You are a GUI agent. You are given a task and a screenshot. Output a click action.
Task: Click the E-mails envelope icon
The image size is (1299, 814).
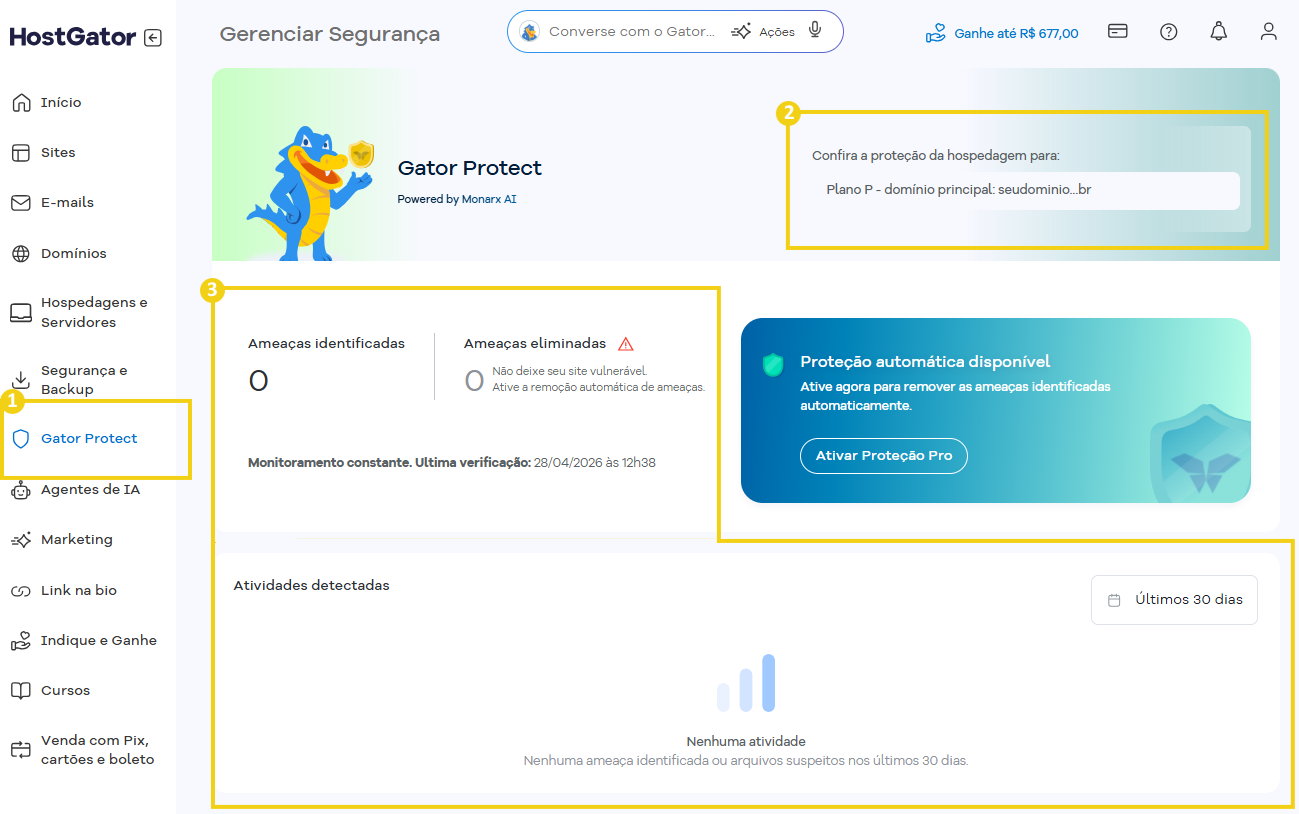pos(21,202)
